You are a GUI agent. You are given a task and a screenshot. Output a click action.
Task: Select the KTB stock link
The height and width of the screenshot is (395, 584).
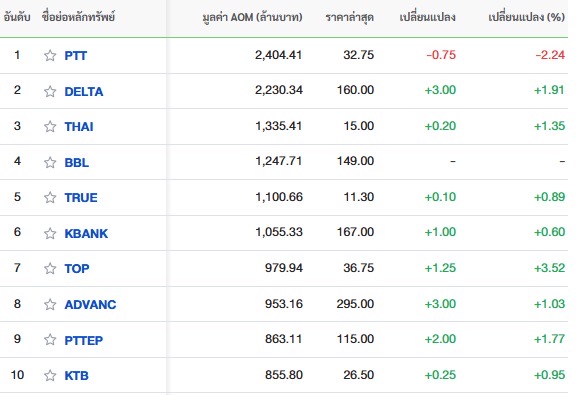(76, 375)
